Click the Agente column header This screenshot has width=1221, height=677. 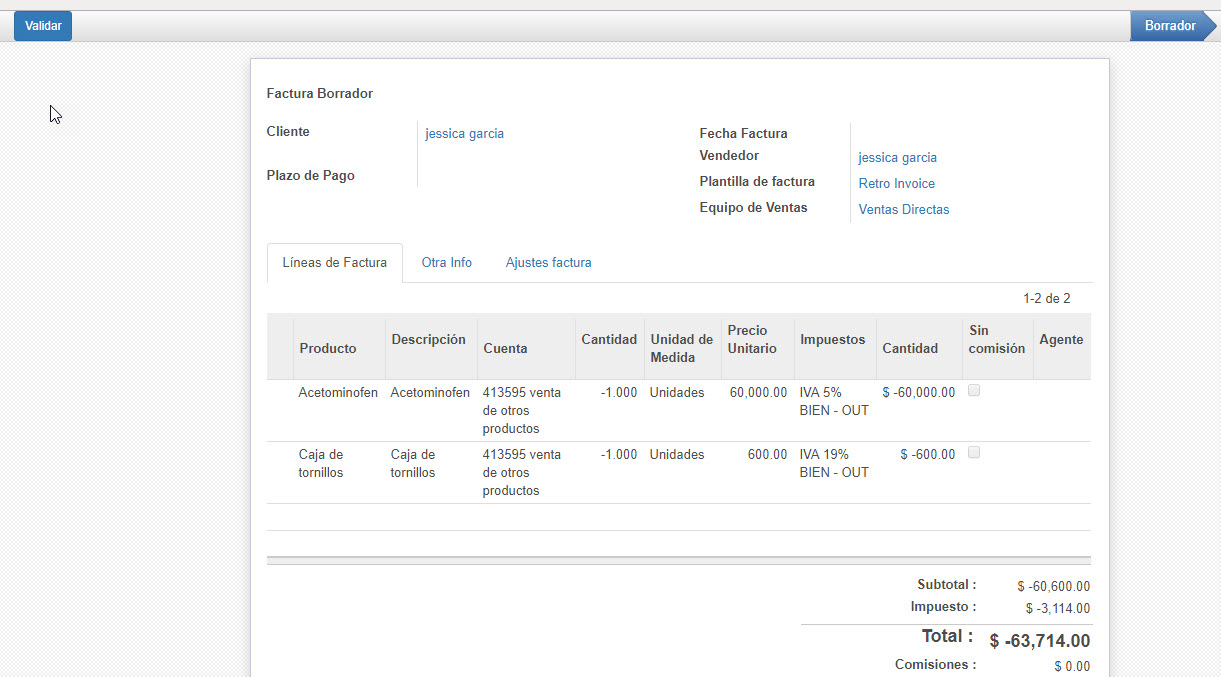click(x=1061, y=339)
